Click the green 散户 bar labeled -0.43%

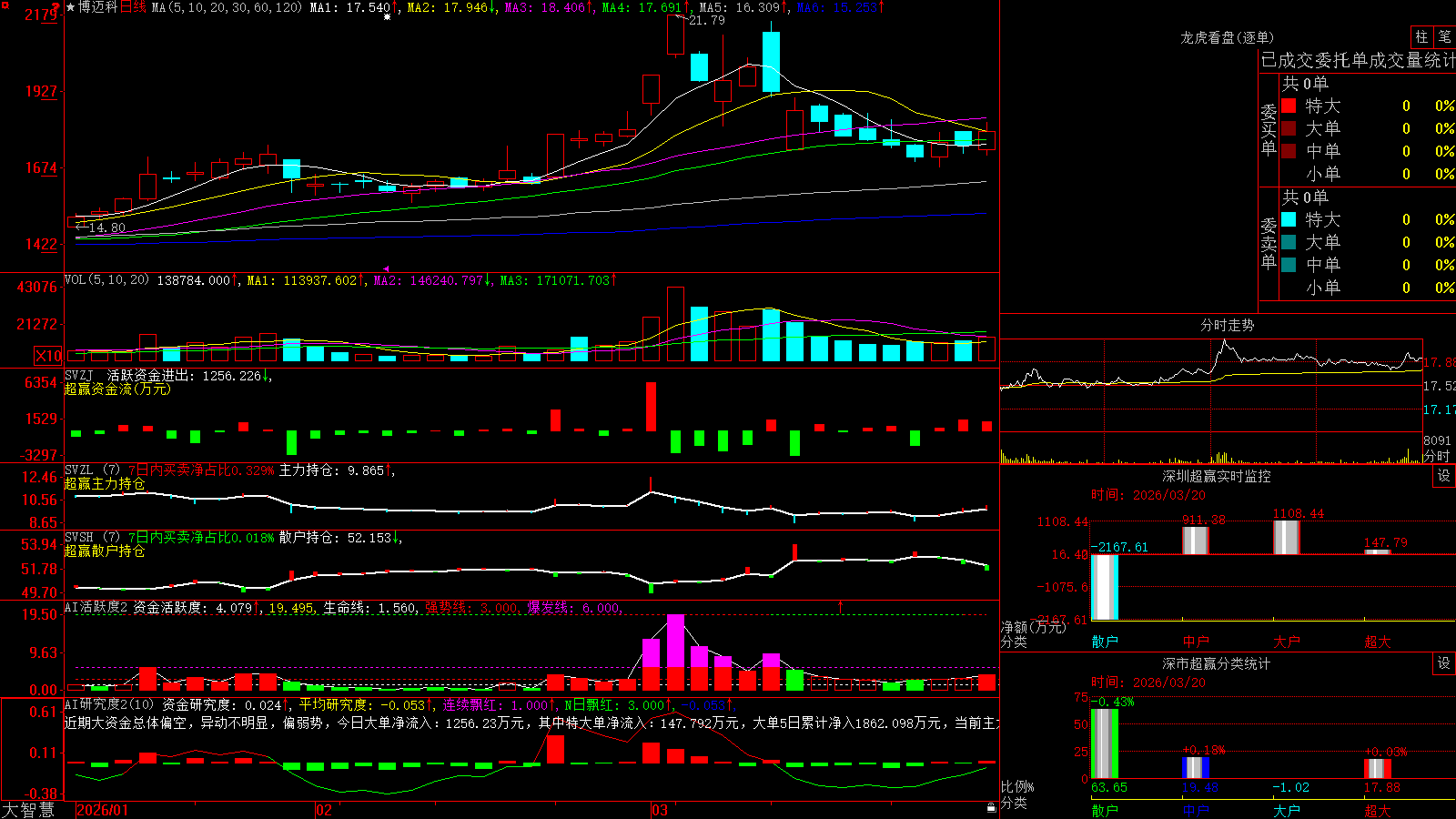(x=1105, y=743)
